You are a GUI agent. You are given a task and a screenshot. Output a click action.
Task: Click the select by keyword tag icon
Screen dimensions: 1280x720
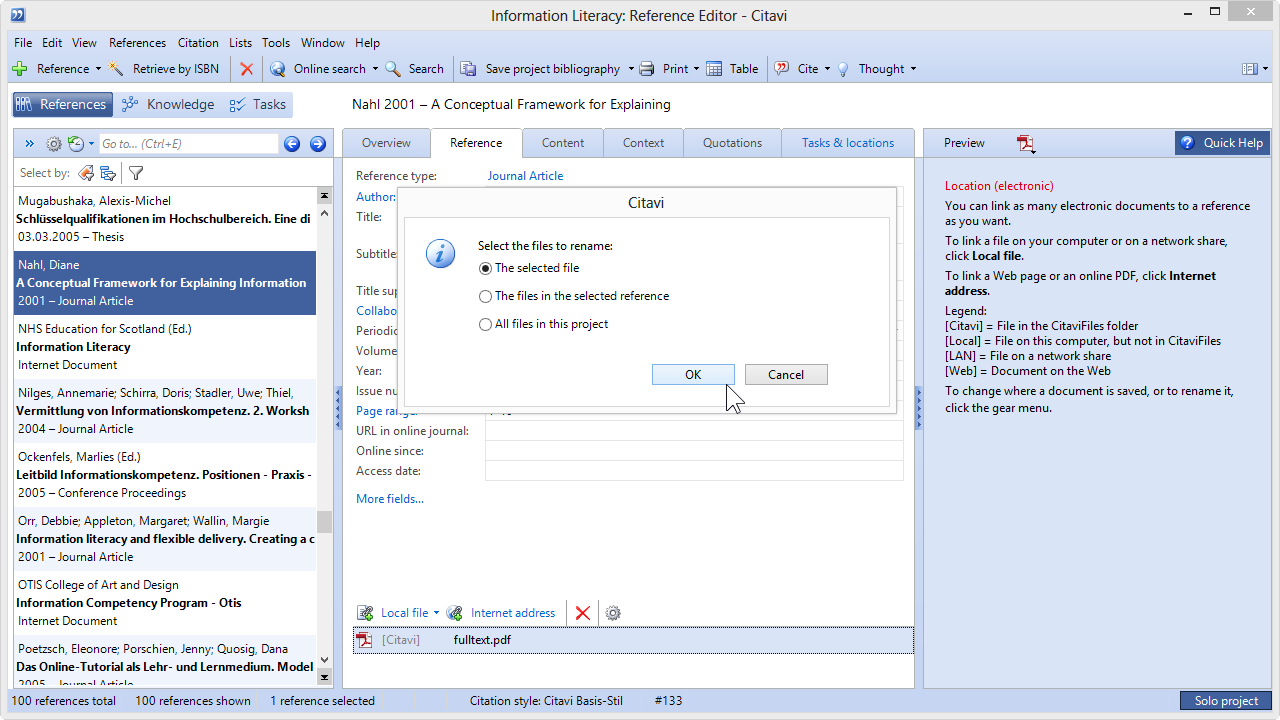point(86,173)
